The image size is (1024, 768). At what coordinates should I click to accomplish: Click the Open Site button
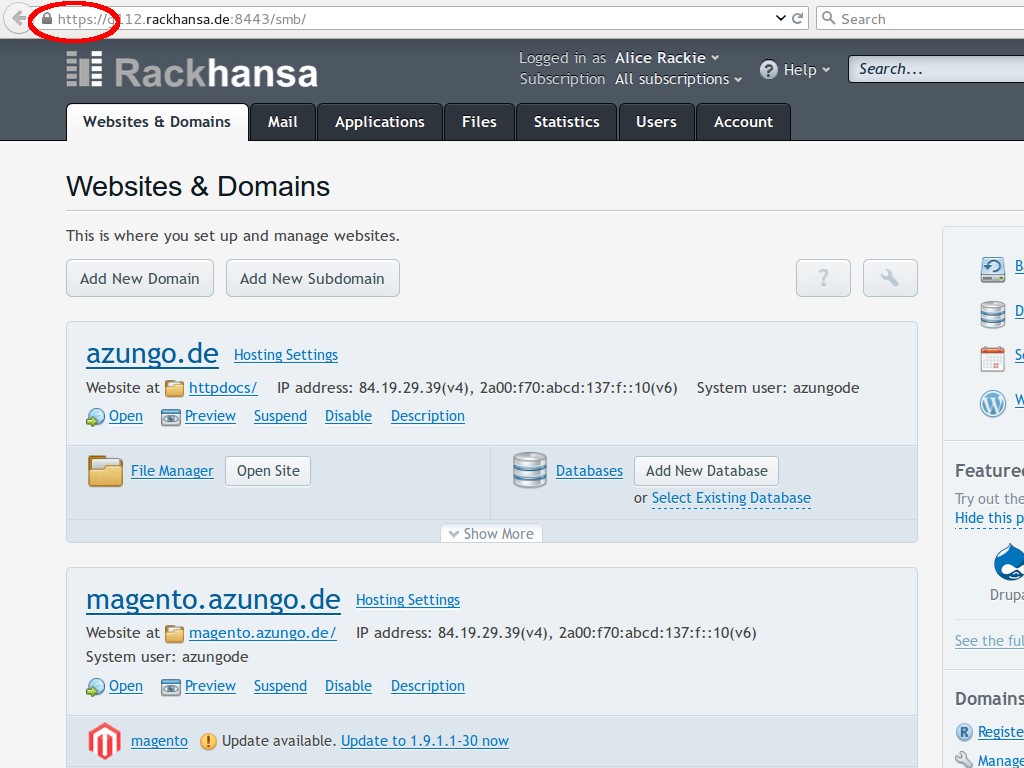click(x=268, y=471)
